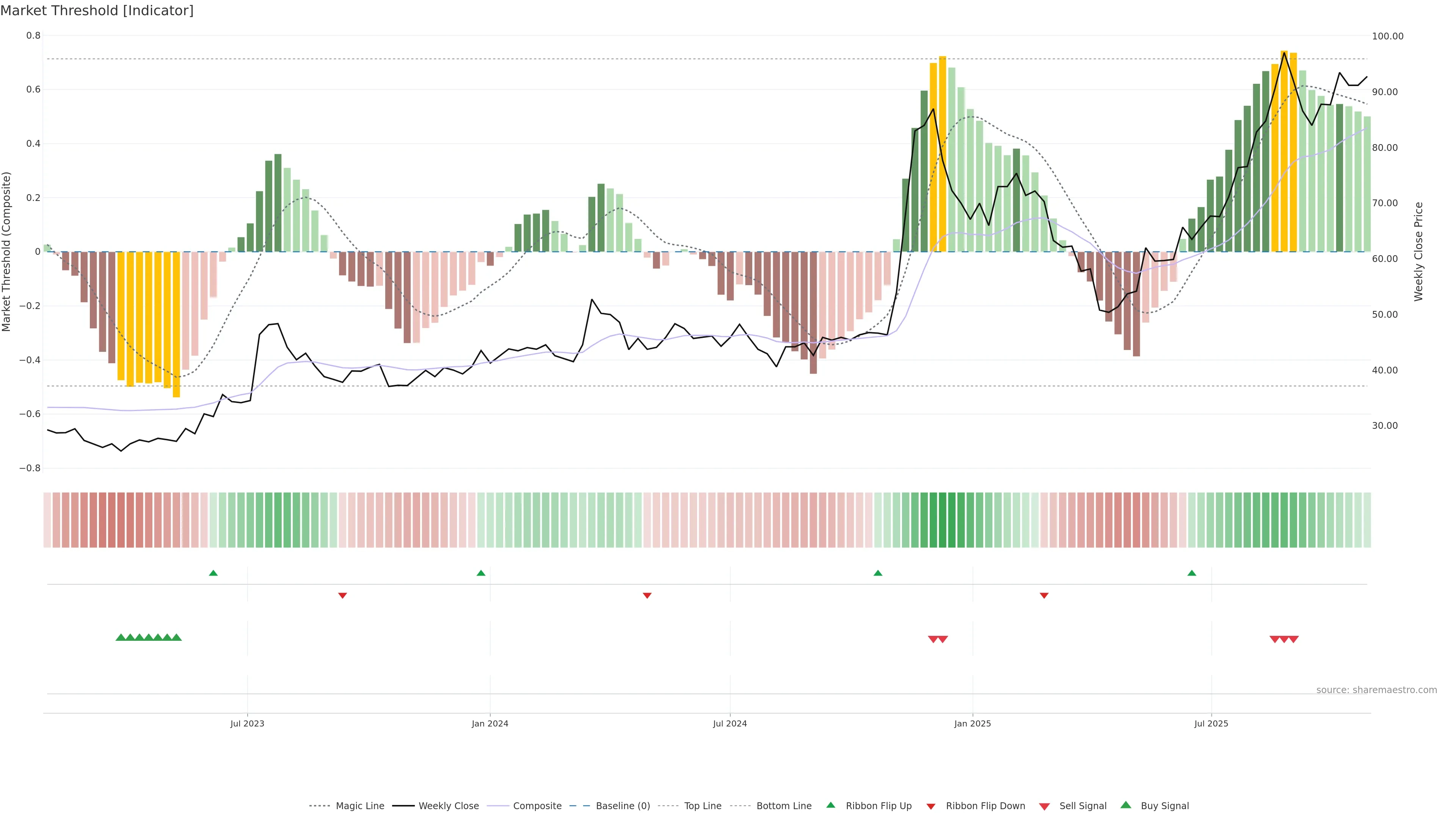Click the Ribbon Flip Up legend triangle icon
The width and height of the screenshot is (1456, 819).
[830, 805]
